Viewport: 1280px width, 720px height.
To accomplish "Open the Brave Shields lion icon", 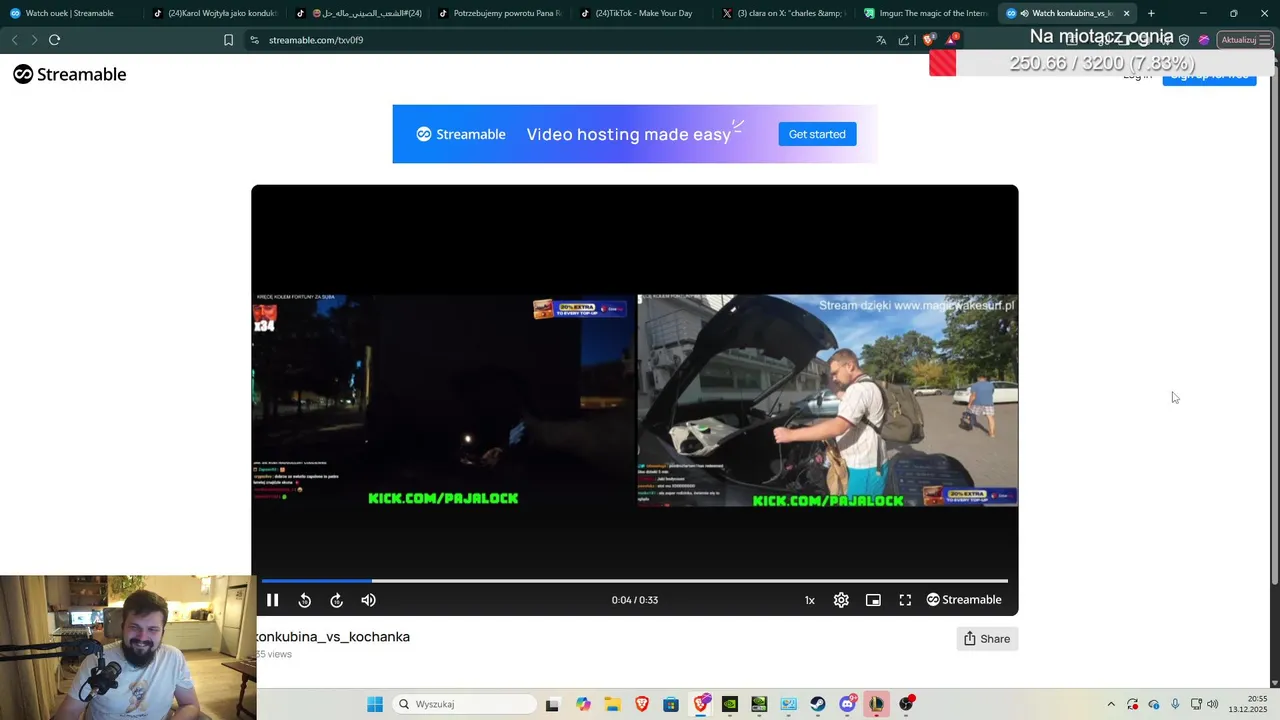I will [x=928, y=40].
